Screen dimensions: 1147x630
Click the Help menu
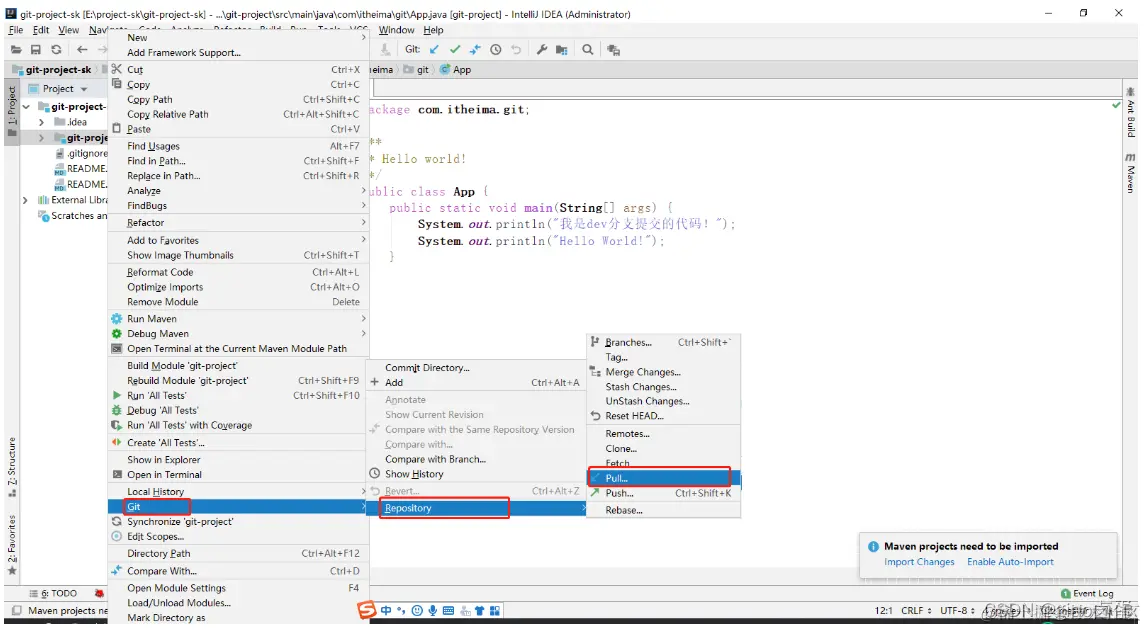click(x=433, y=30)
